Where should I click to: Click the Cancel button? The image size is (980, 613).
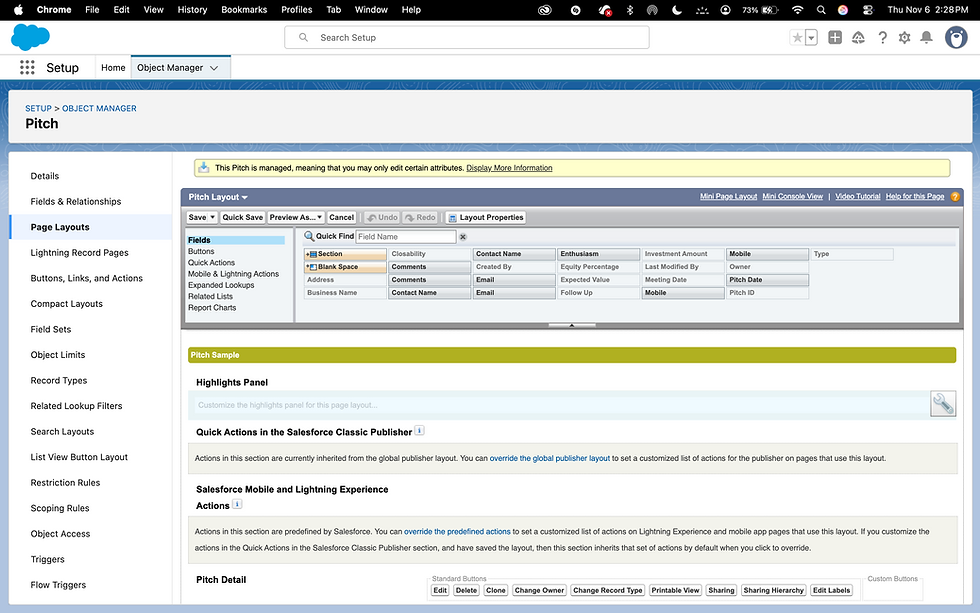(x=341, y=217)
